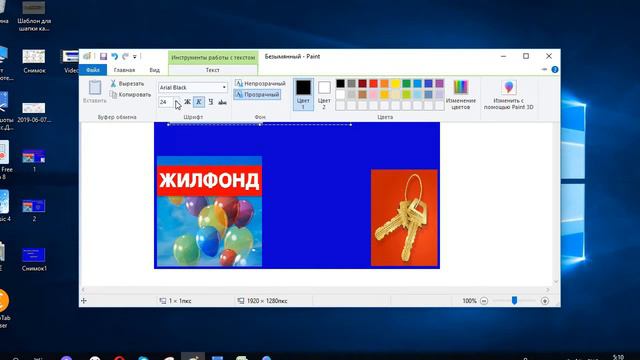Click Вырезать to cut selection

point(127,83)
